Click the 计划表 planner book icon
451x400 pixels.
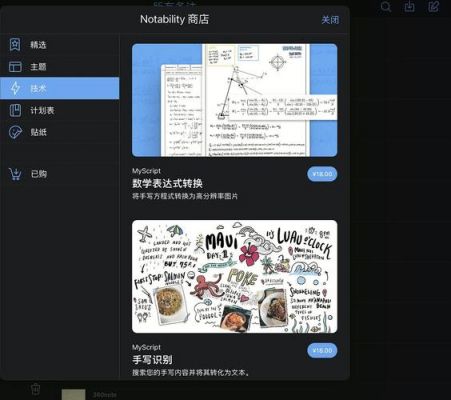pyautogui.click(x=15, y=110)
